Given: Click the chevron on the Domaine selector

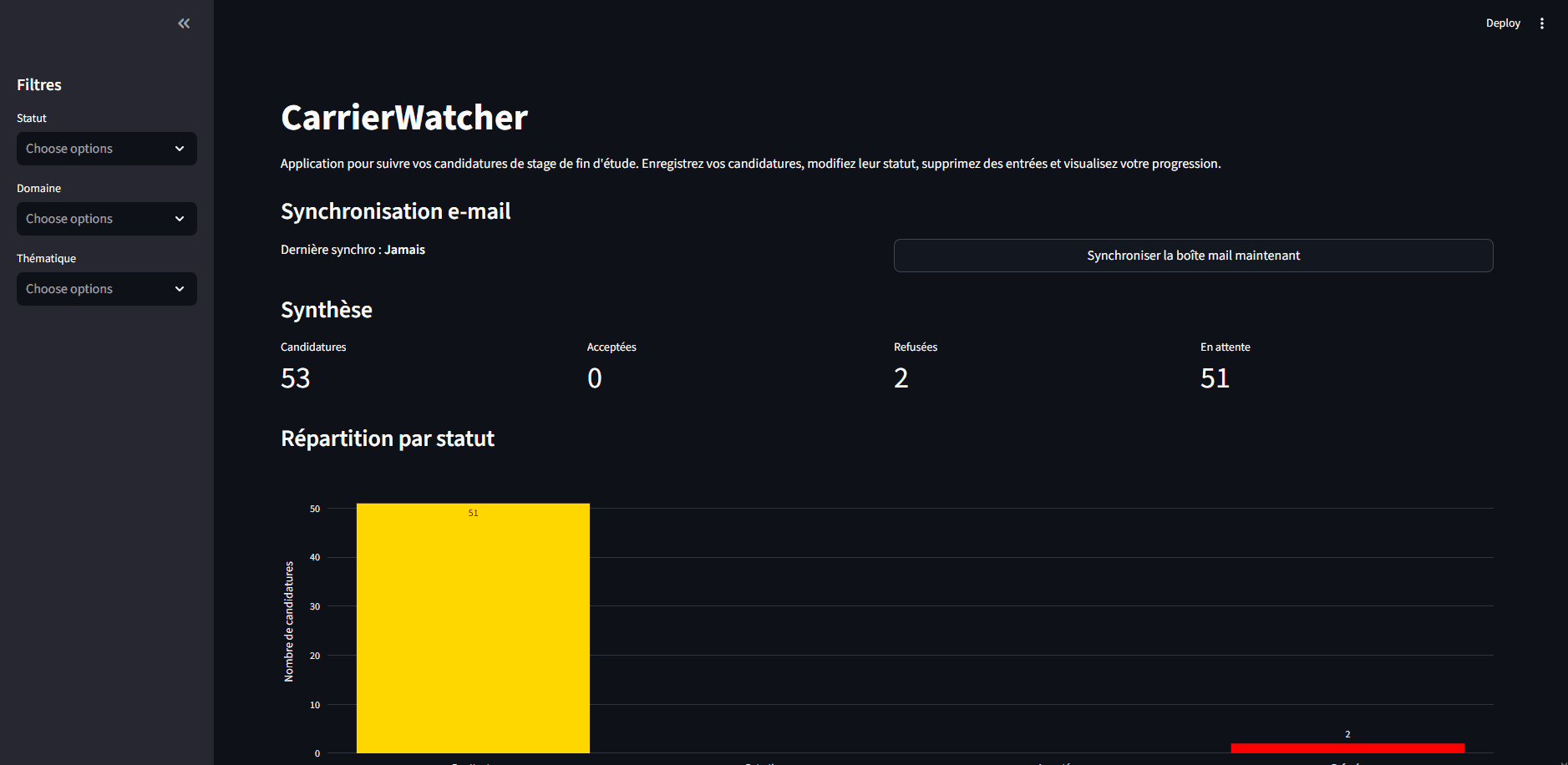Looking at the screenshot, I should [x=179, y=218].
